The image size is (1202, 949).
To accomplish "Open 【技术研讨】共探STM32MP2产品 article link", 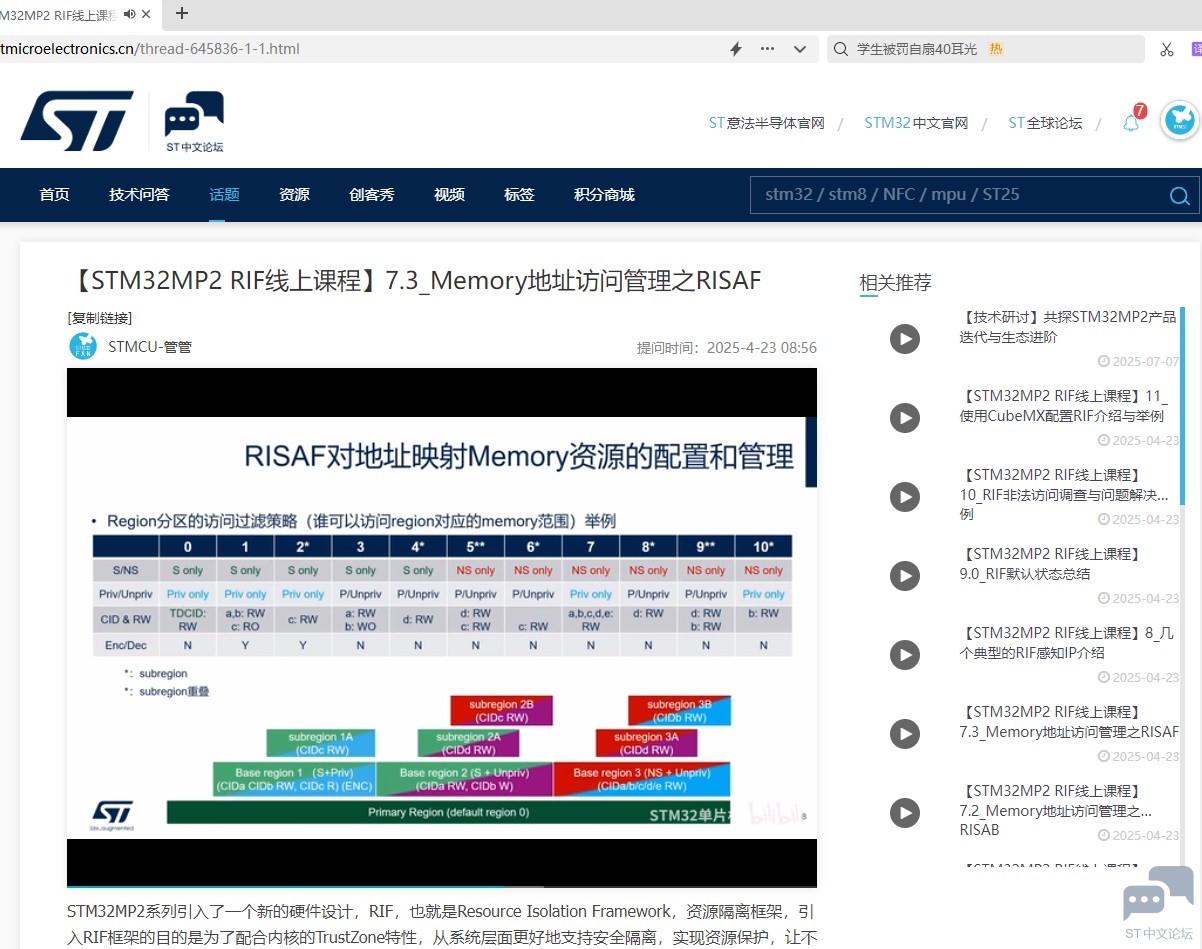I will point(1068,327).
